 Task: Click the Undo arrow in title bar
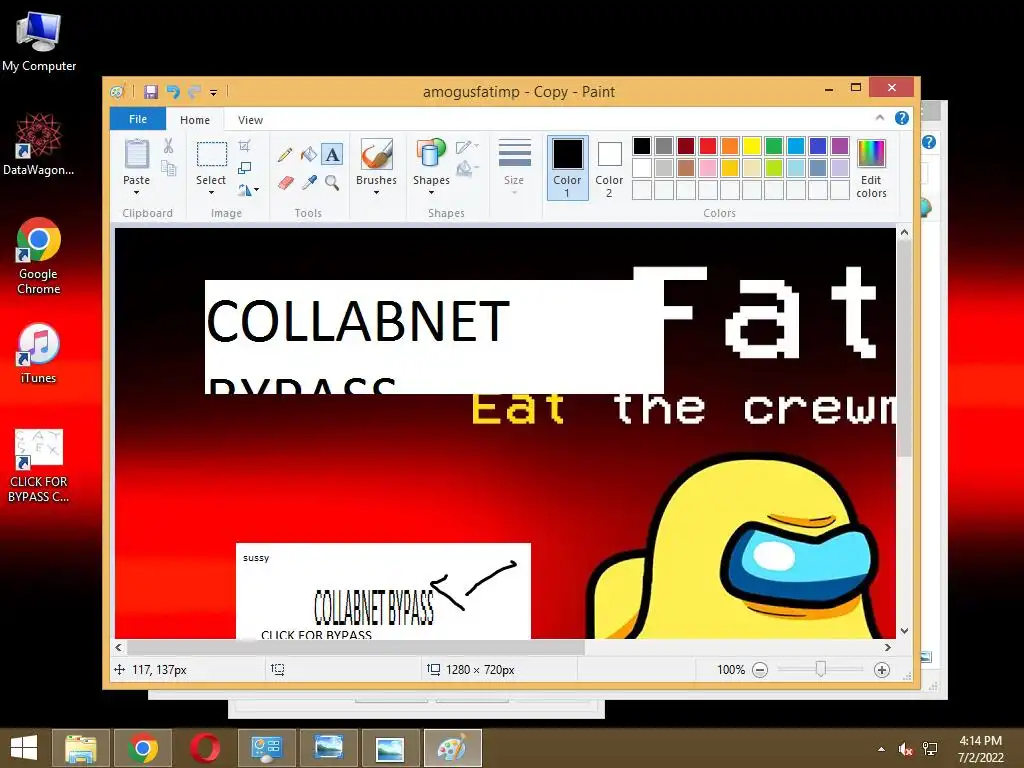click(173, 92)
